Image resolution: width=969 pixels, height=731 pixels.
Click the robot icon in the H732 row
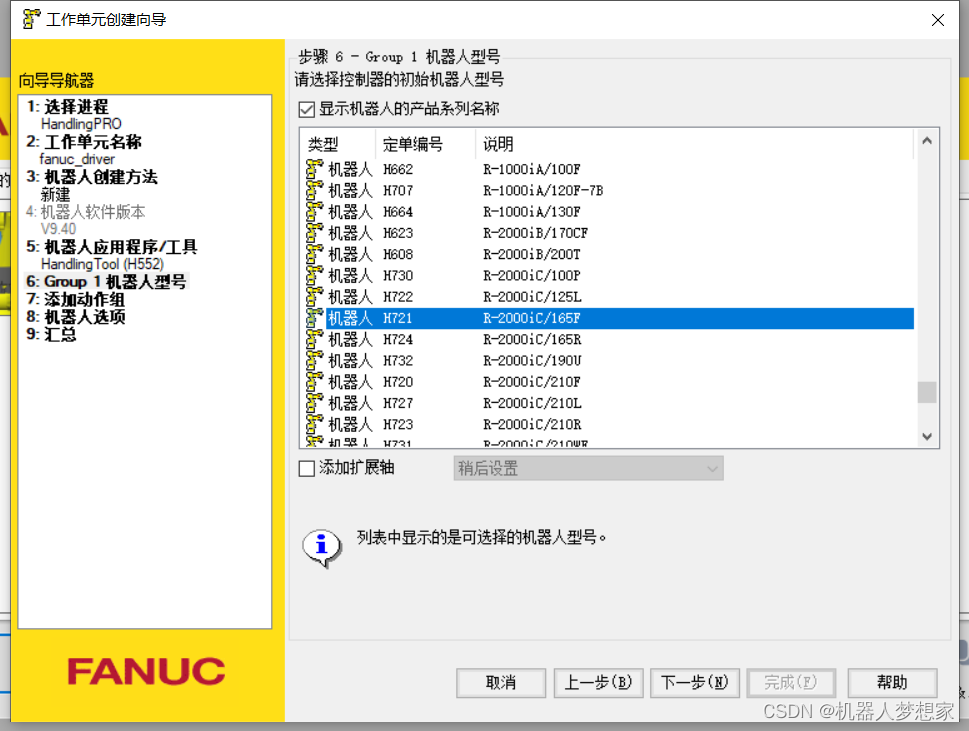point(315,360)
